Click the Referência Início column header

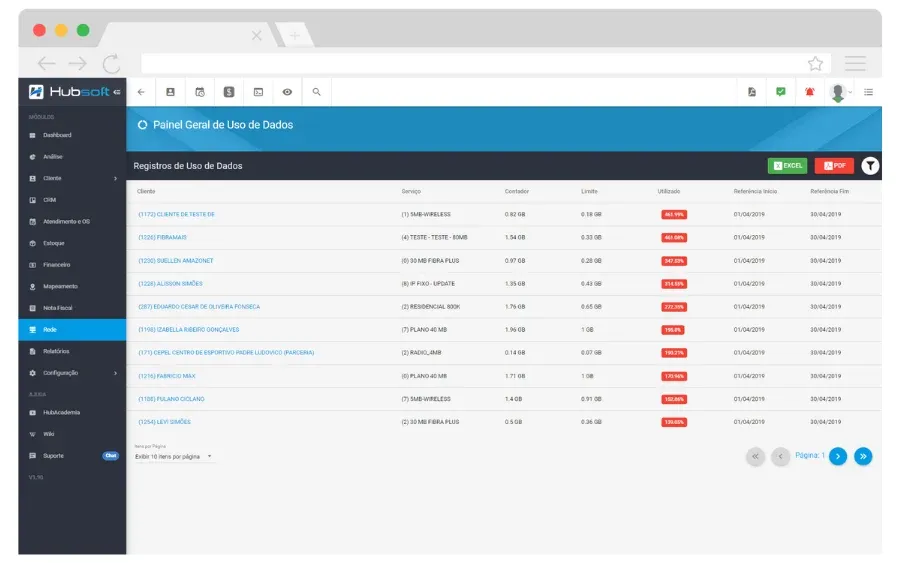(x=755, y=192)
